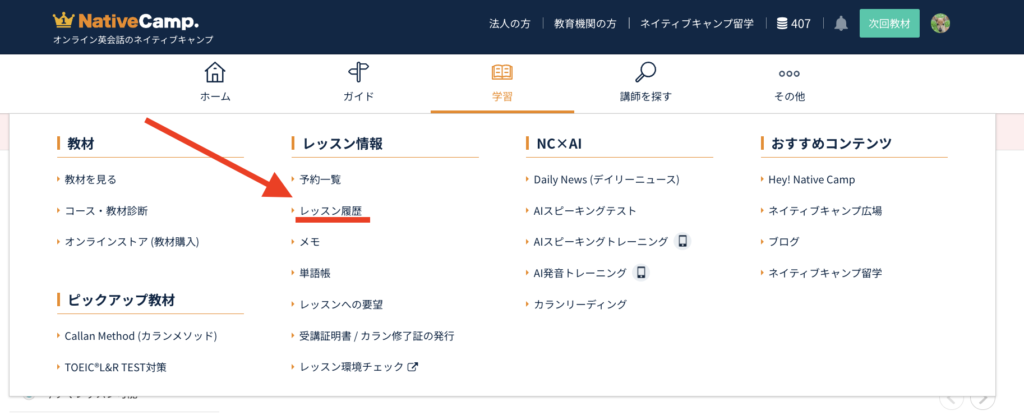
Task: Open AIスピーキングテスト entry
Action: 585,210
